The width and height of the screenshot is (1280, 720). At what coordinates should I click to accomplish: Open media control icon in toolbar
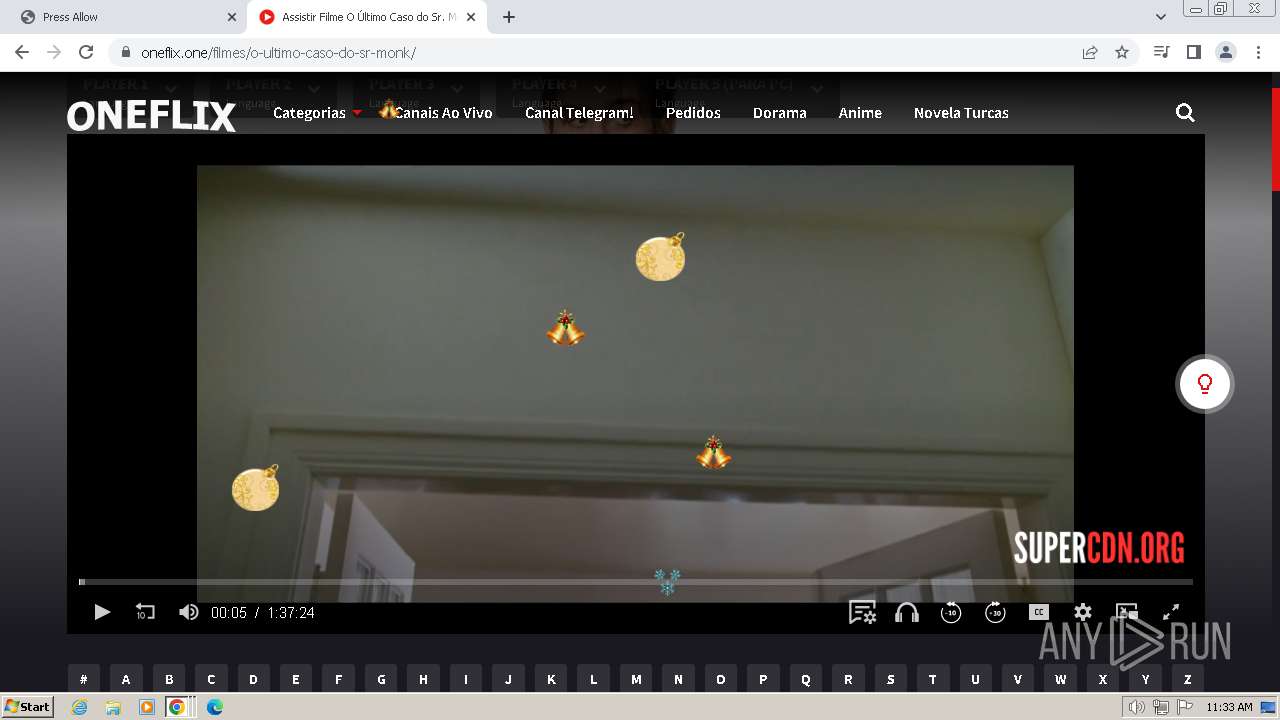[x=1161, y=52]
